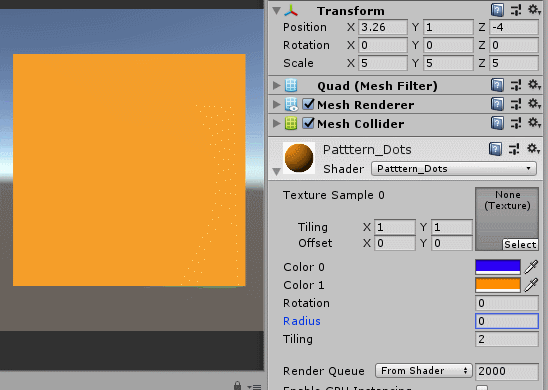The image size is (548, 390).
Task: Open the scene panel options menu icon
Action: coord(255,387)
